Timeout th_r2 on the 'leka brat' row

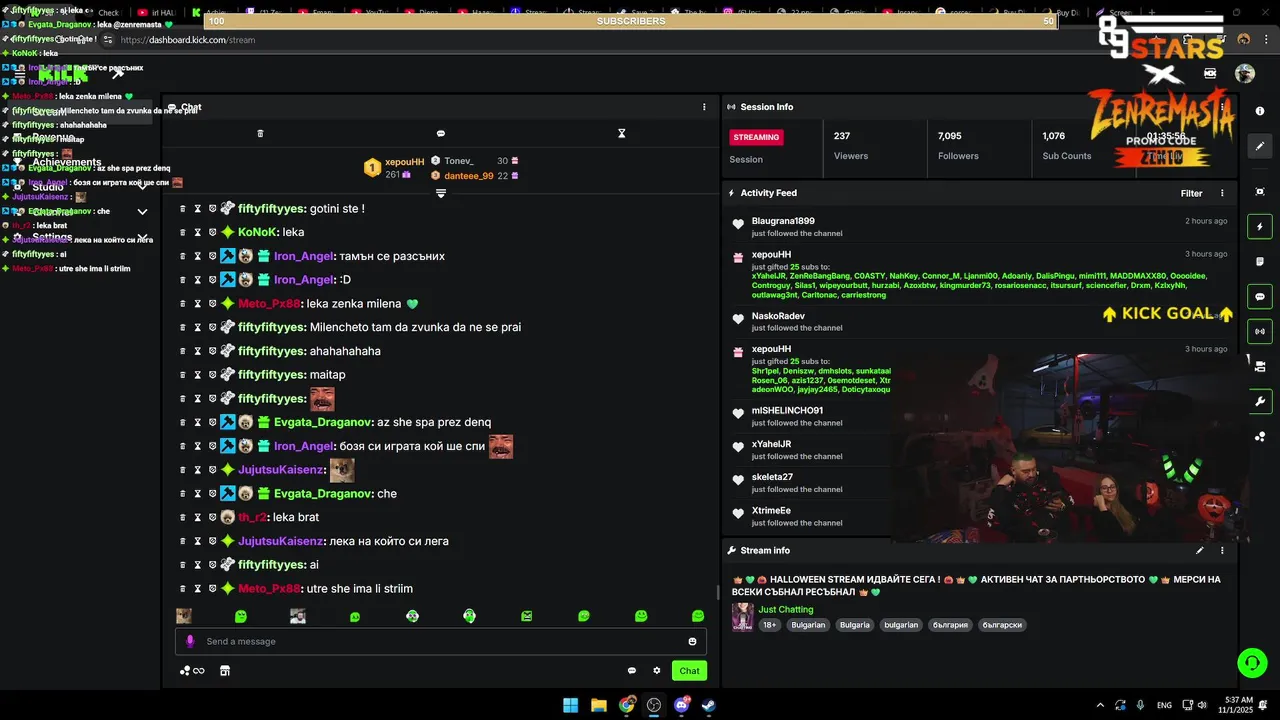(x=198, y=517)
